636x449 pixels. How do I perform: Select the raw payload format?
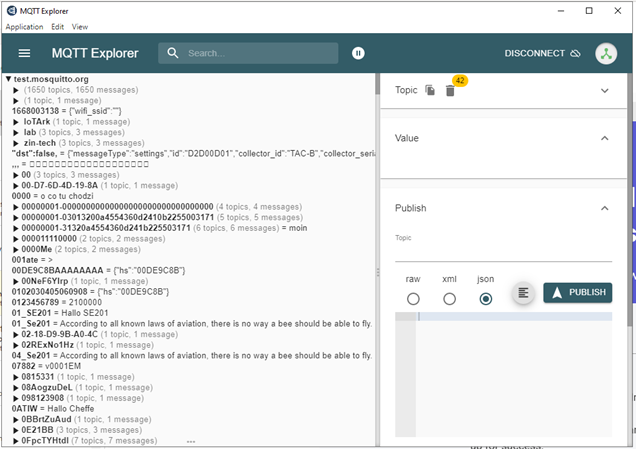(413, 299)
